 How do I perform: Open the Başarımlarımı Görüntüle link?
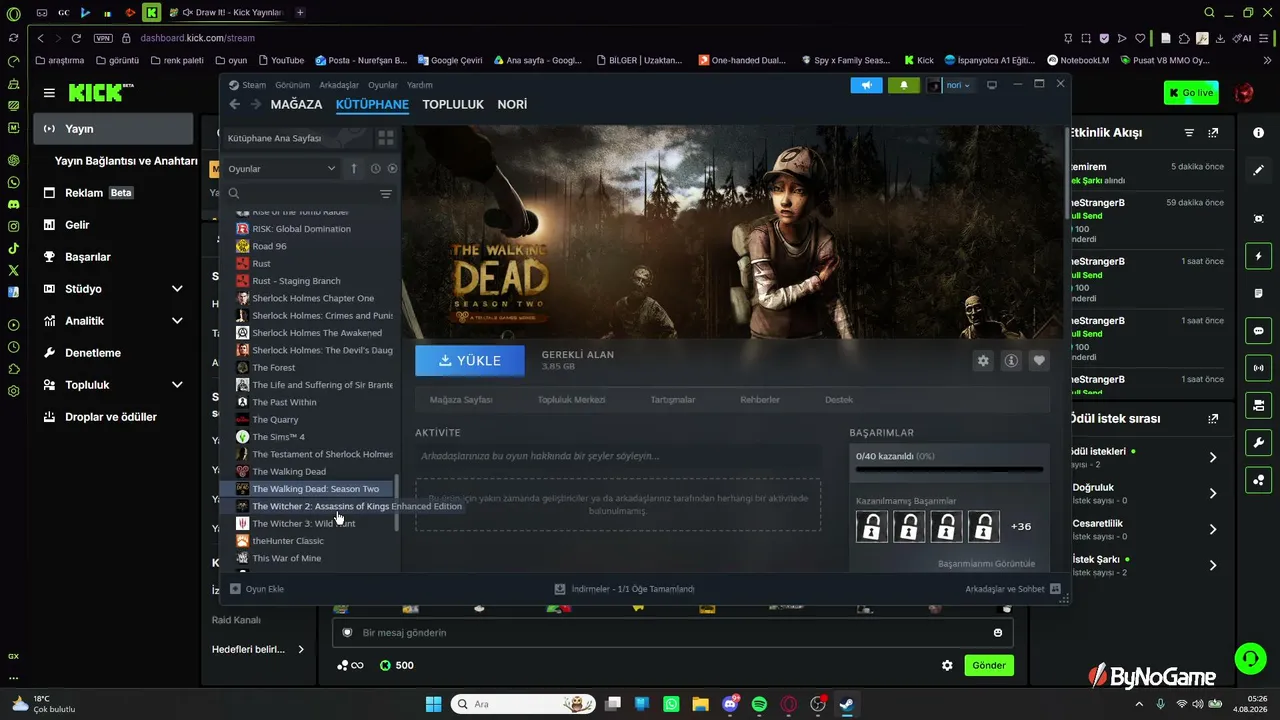[986, 564]
